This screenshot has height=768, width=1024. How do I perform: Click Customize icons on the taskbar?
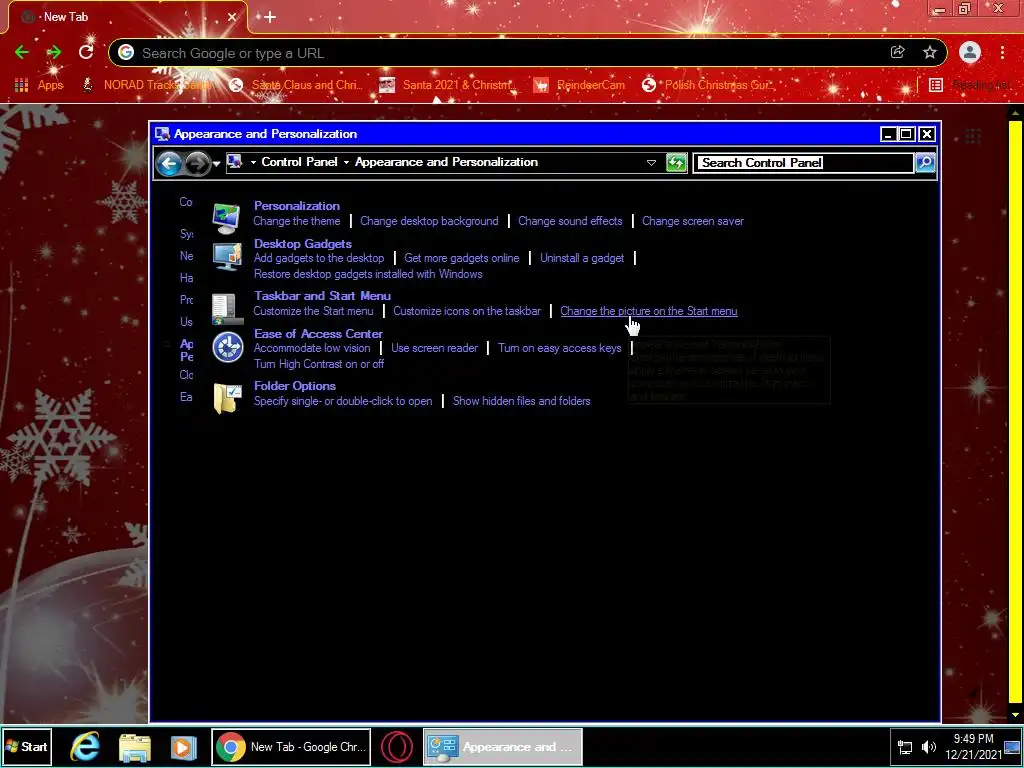[467, 311]
